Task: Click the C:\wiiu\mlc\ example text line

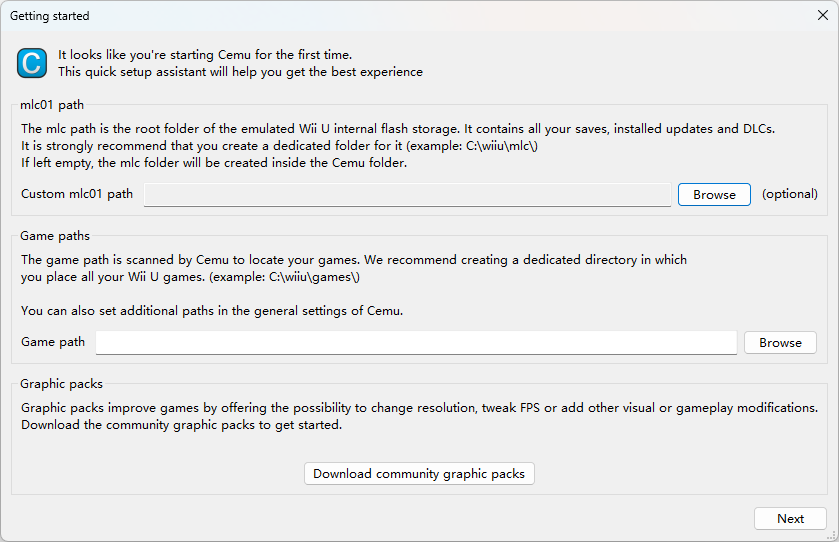Action: pos(279,146)
